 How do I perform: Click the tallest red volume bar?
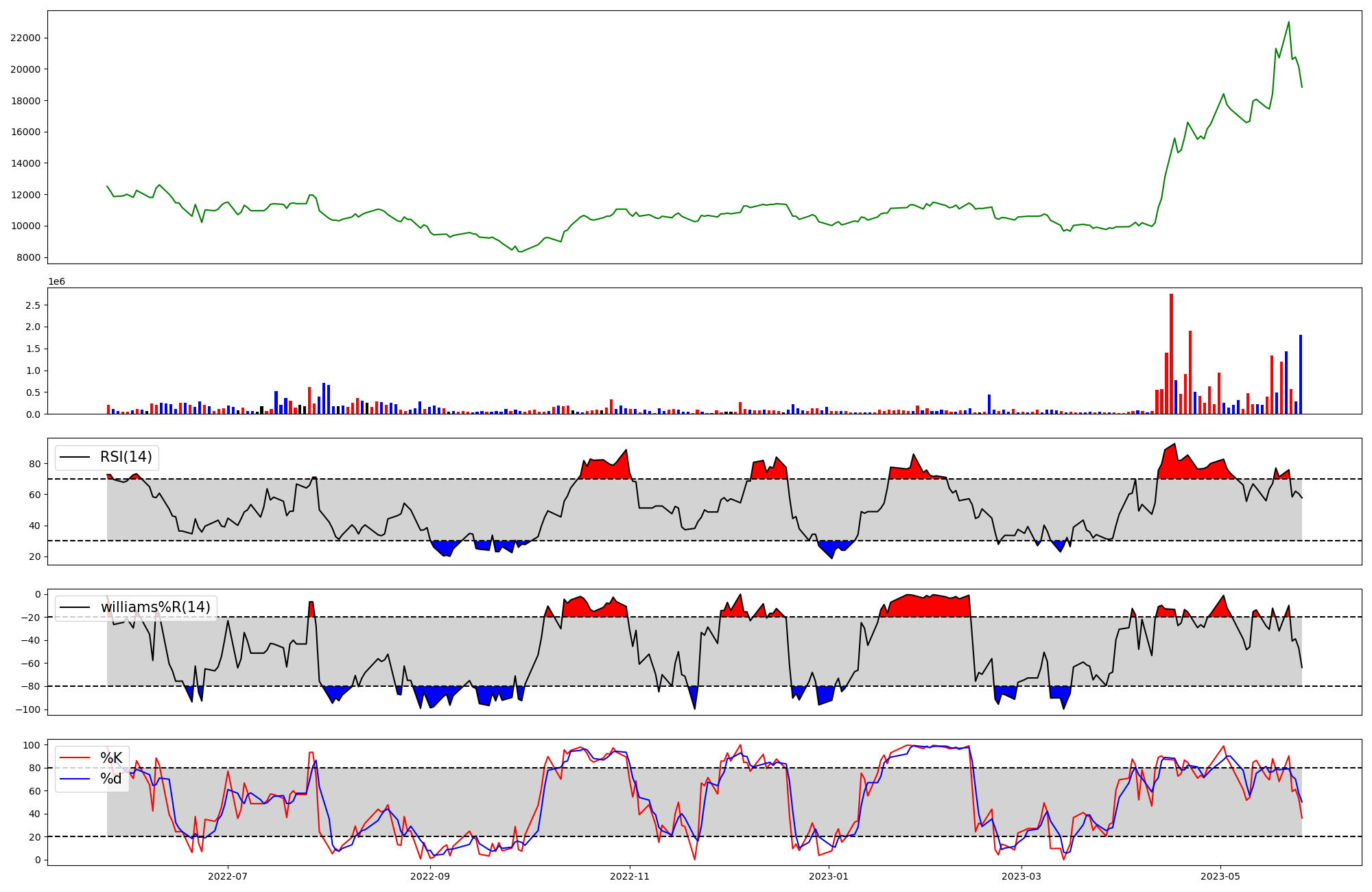click(x=1171, y=354)
